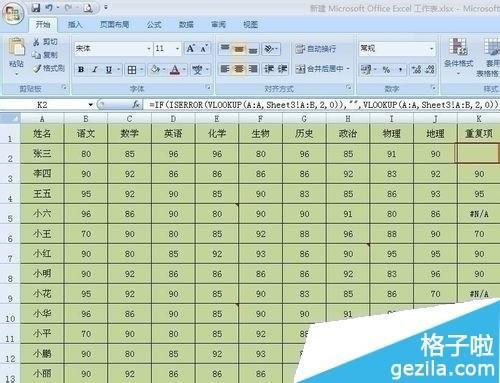Click Merge and Center (合并后居中) button

322,69
